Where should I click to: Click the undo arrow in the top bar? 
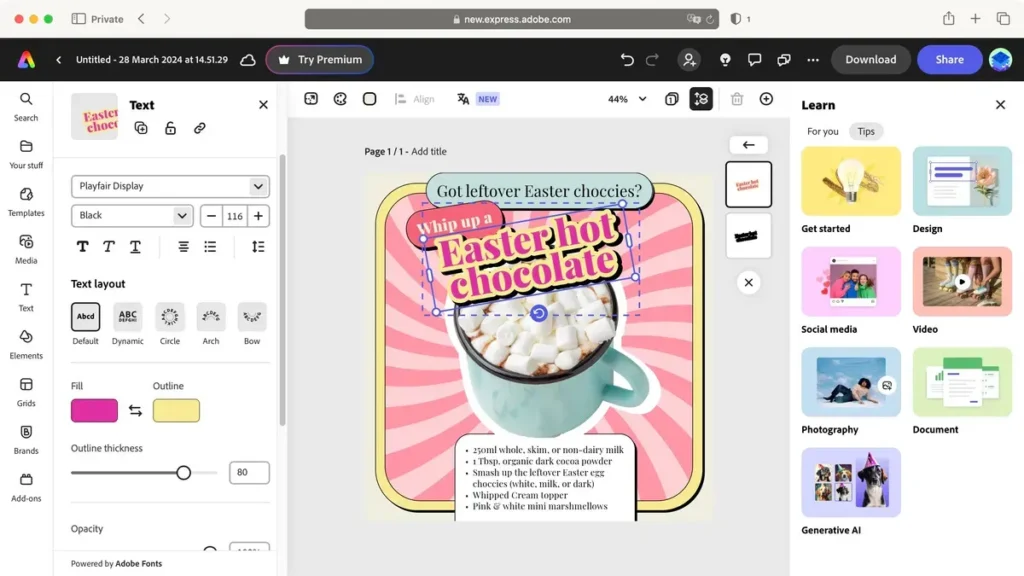[x=627, y=60]
